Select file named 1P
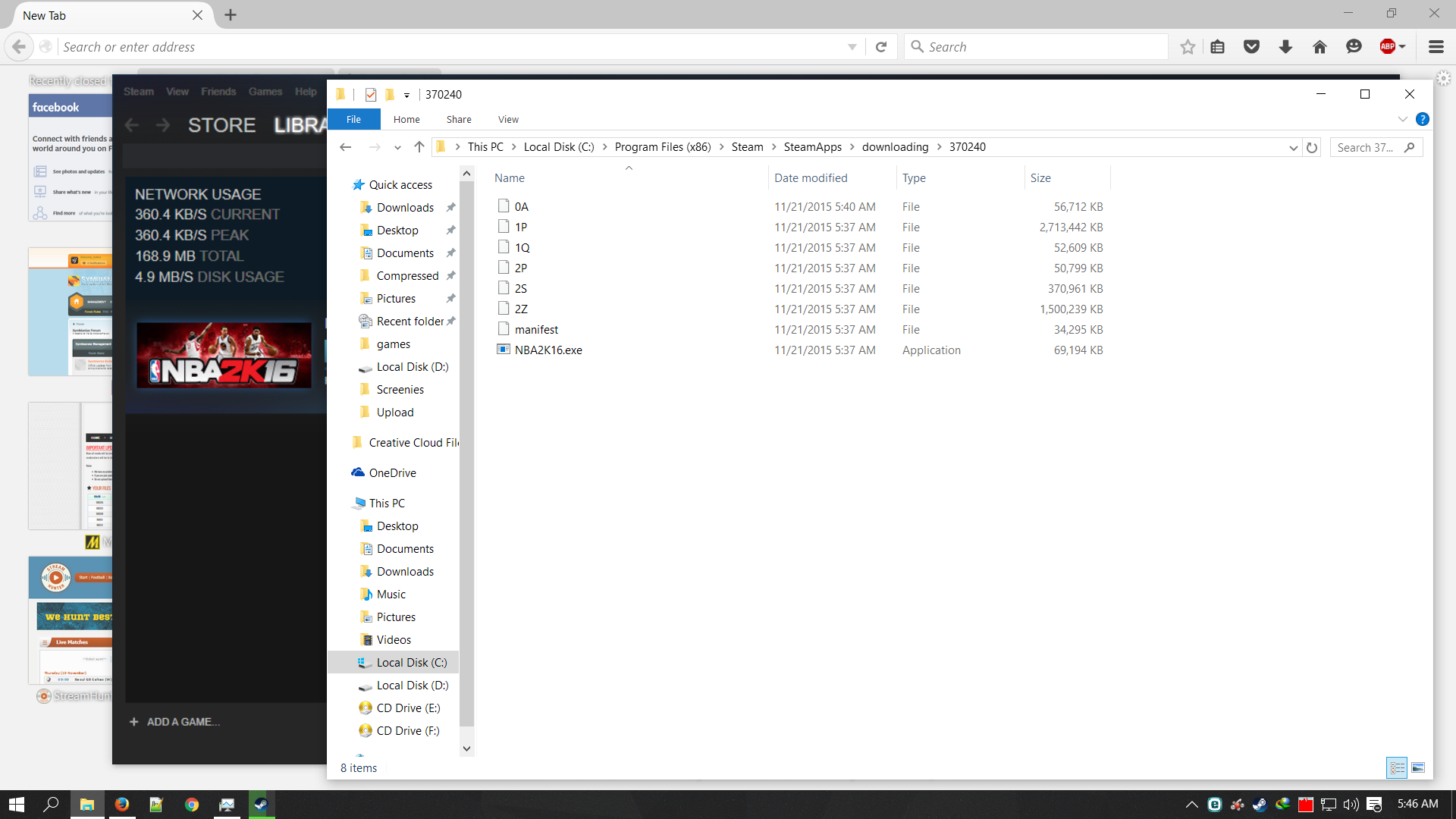Screen dimensions: 1456x819 521,227
